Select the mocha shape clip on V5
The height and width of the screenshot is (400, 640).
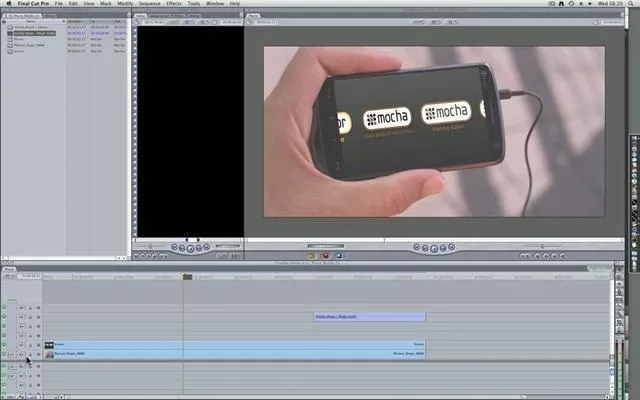[x=370, y=317]
